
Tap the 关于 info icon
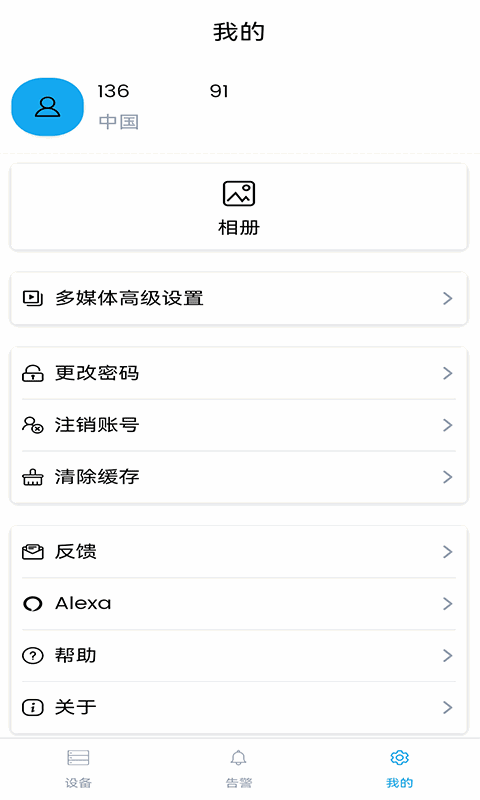[x=33, y=708]
